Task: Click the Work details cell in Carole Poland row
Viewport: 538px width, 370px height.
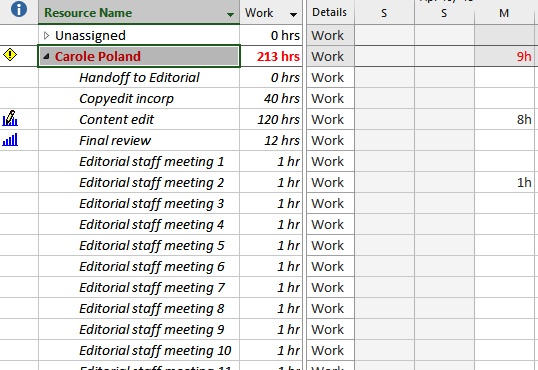Action: [330, 56]
